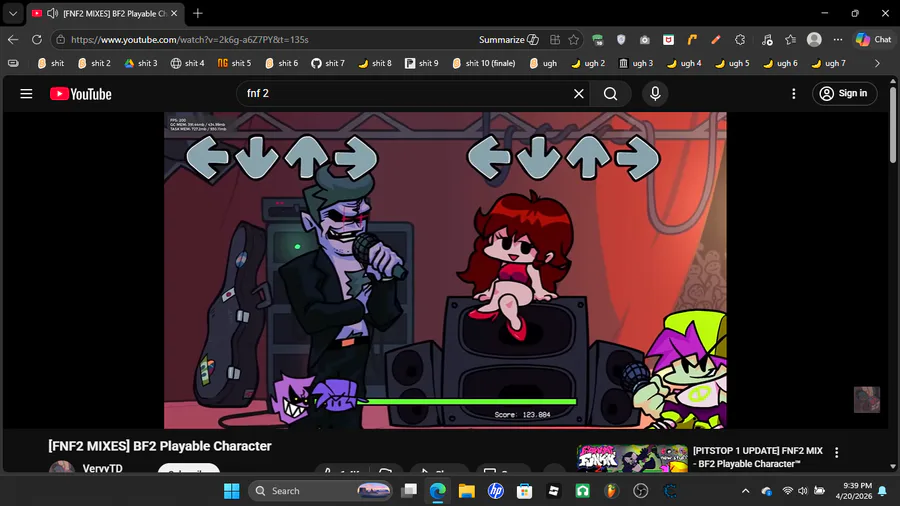Click the video player frame
This screenshot has height=506, width=900.
click(x=445, y=270)
